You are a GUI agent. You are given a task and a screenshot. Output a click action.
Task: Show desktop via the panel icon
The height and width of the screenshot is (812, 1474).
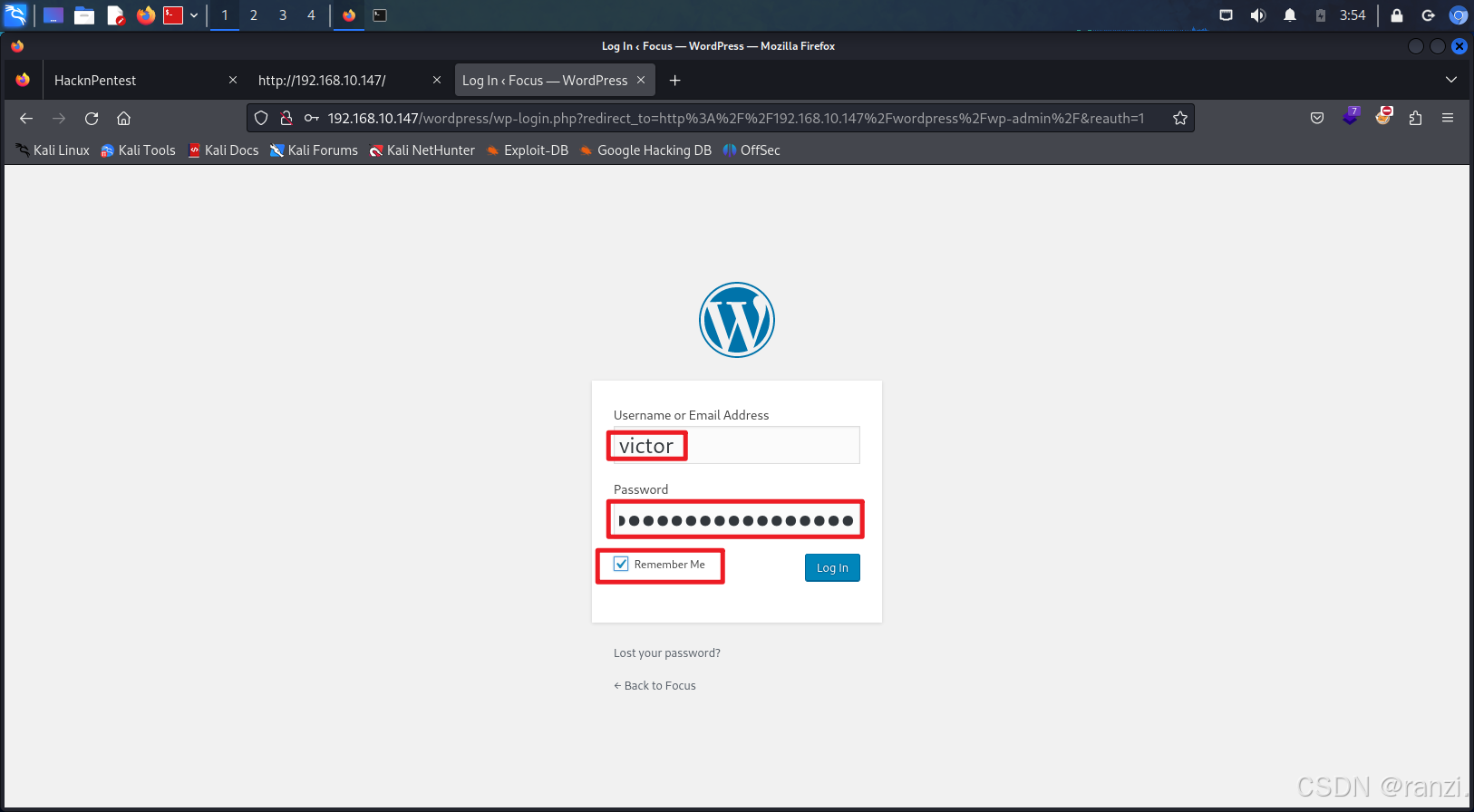click(x=53, y=15)
